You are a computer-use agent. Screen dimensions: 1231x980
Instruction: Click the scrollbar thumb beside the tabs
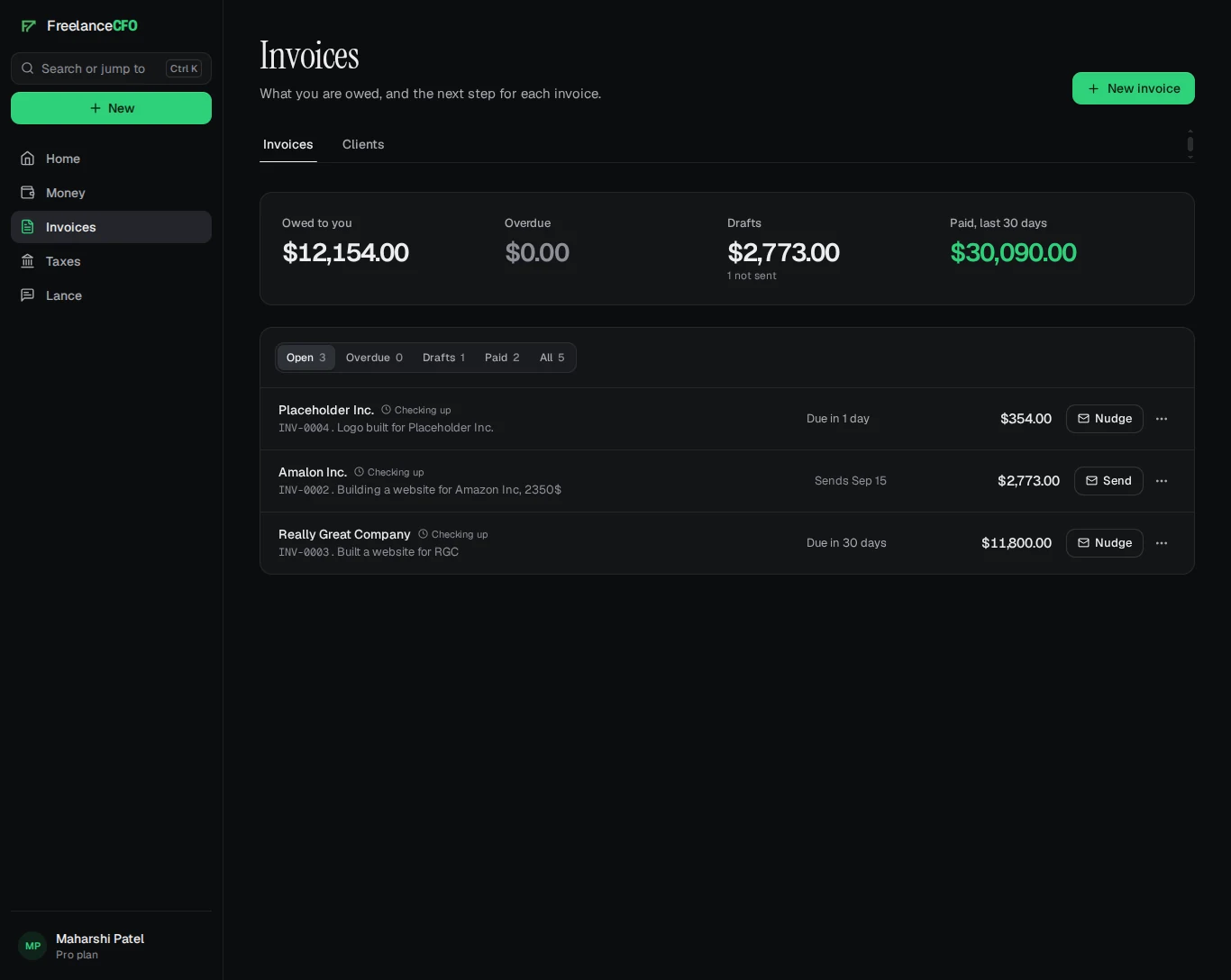1190,144
